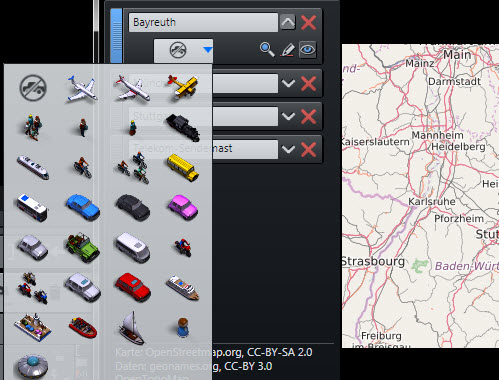499x380 pixels.
Task: Click 'Heidelberg' on the map preview
Action: (x=458, y=147)
